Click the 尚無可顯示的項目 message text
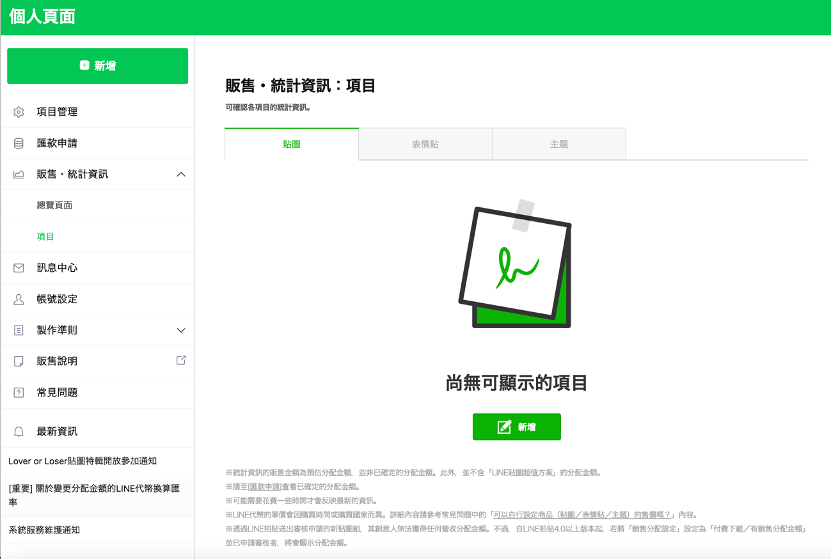 tap(516, 383)
